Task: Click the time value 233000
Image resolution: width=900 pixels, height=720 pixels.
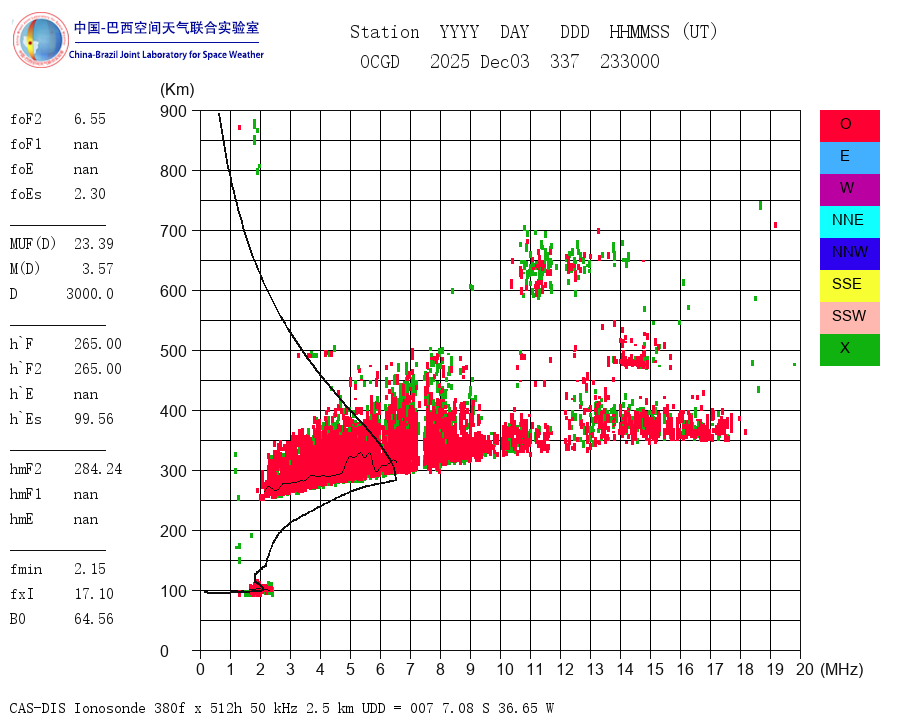Action: point(630,61)
